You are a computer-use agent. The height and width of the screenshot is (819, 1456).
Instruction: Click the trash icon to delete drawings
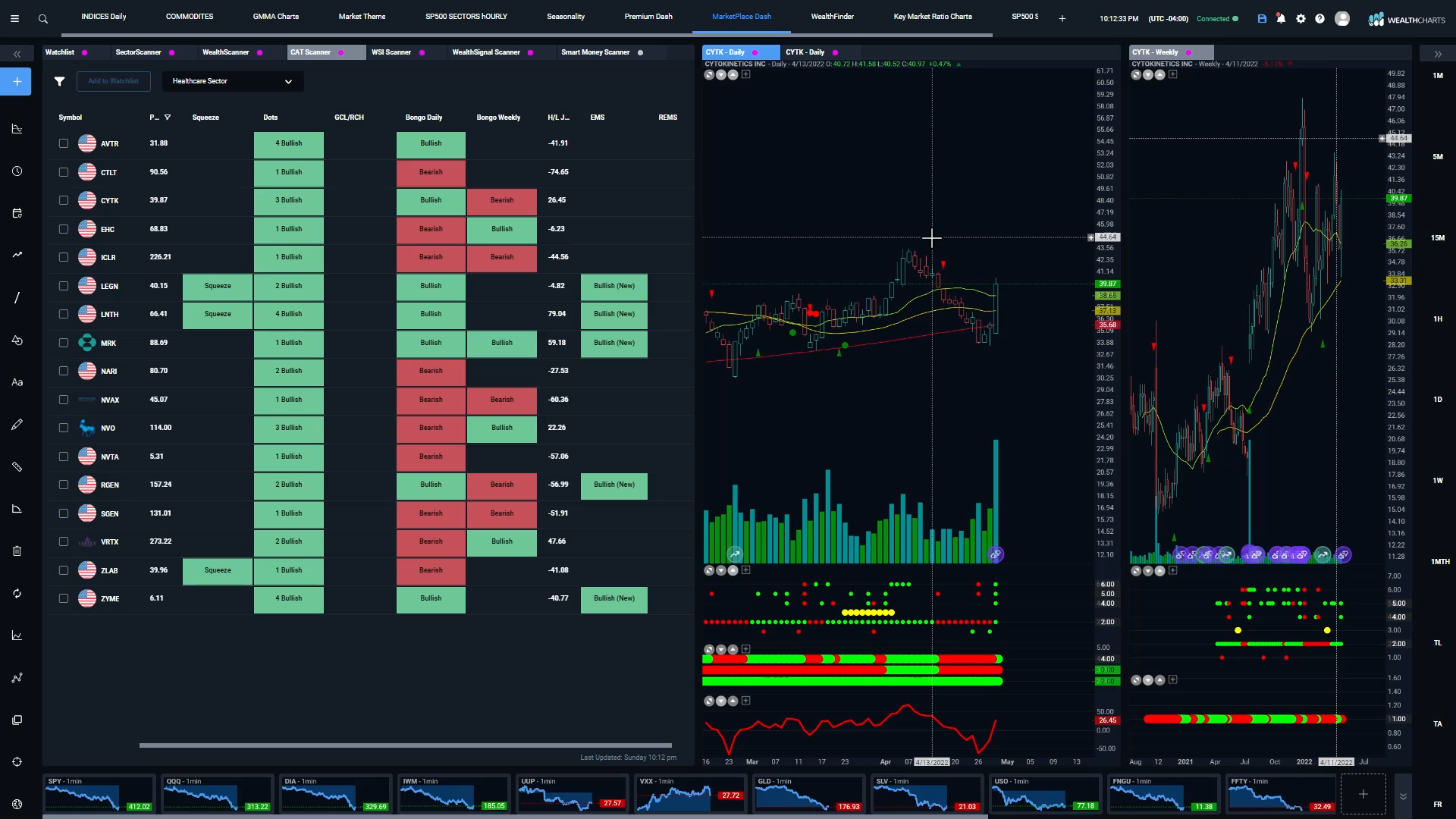tap(17, 551)
